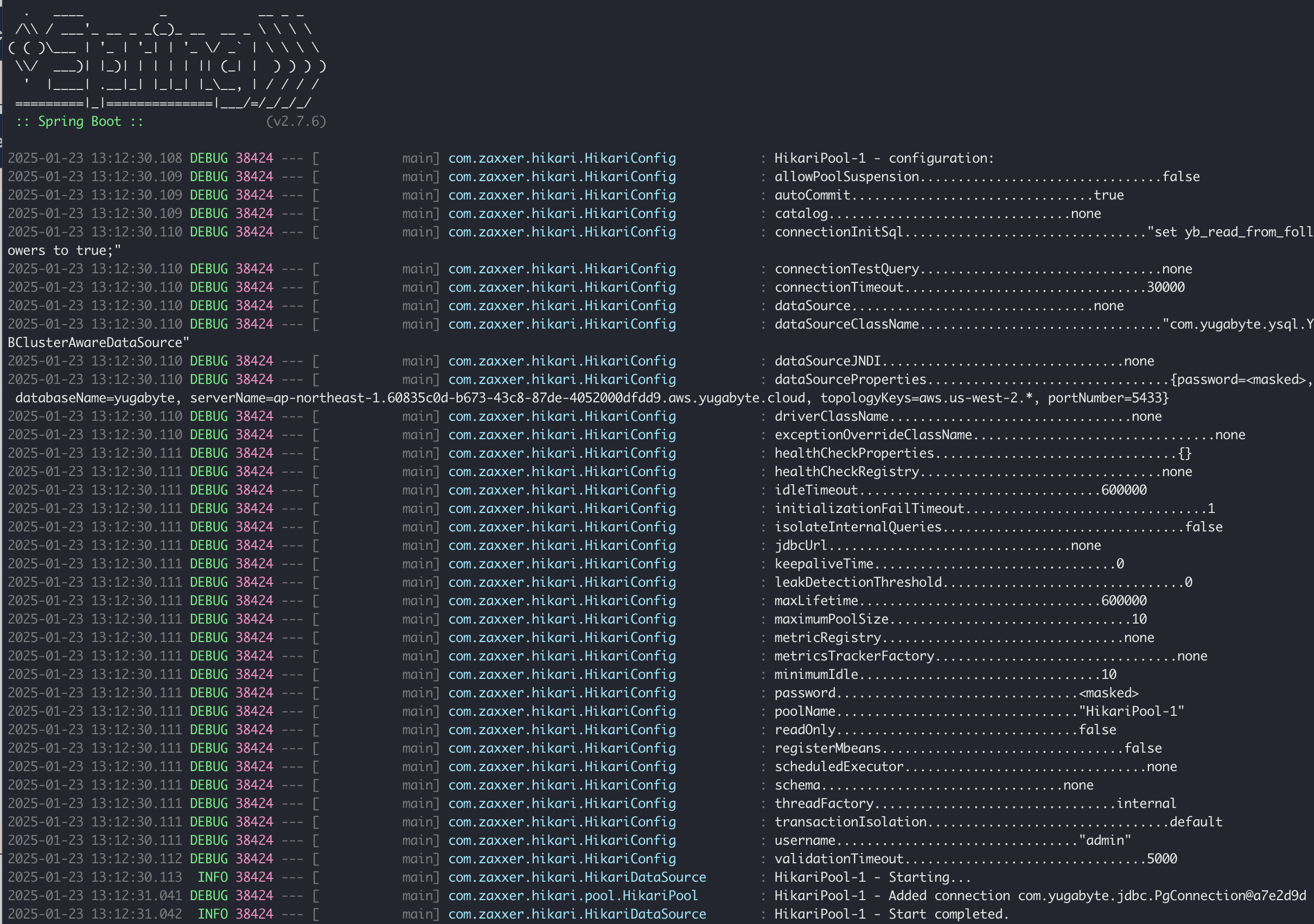1314x924 pixels.
Task: Click the 'autoCommit' true log entry
Action: (x=949, y=195)
